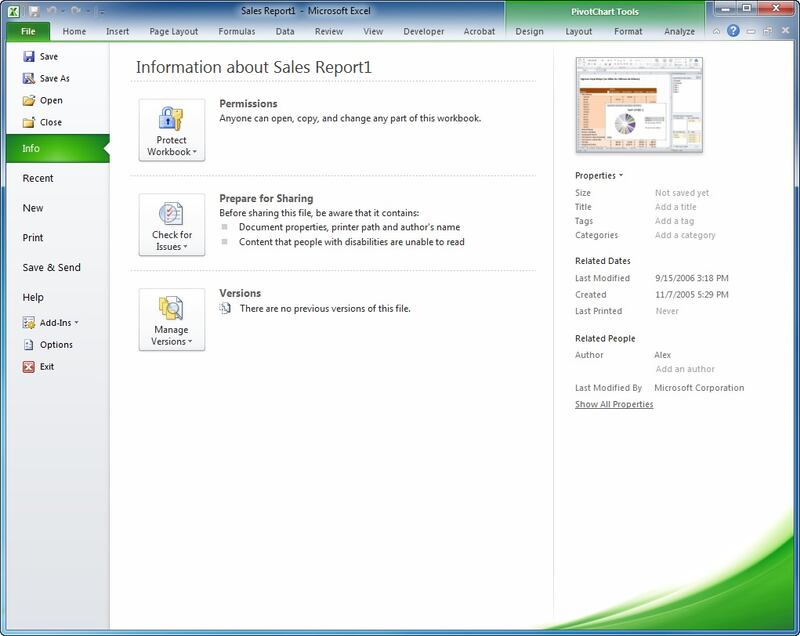Screen dimensions: 800x636
Task: Expand the Manage Versions dropdown button
Action: click(172, 320)
